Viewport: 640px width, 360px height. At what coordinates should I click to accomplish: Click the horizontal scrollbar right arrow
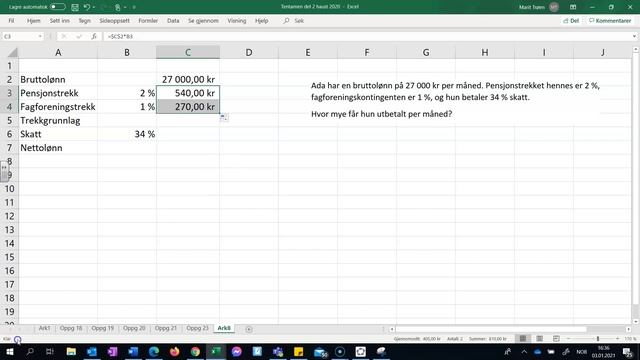pos(628,329)
